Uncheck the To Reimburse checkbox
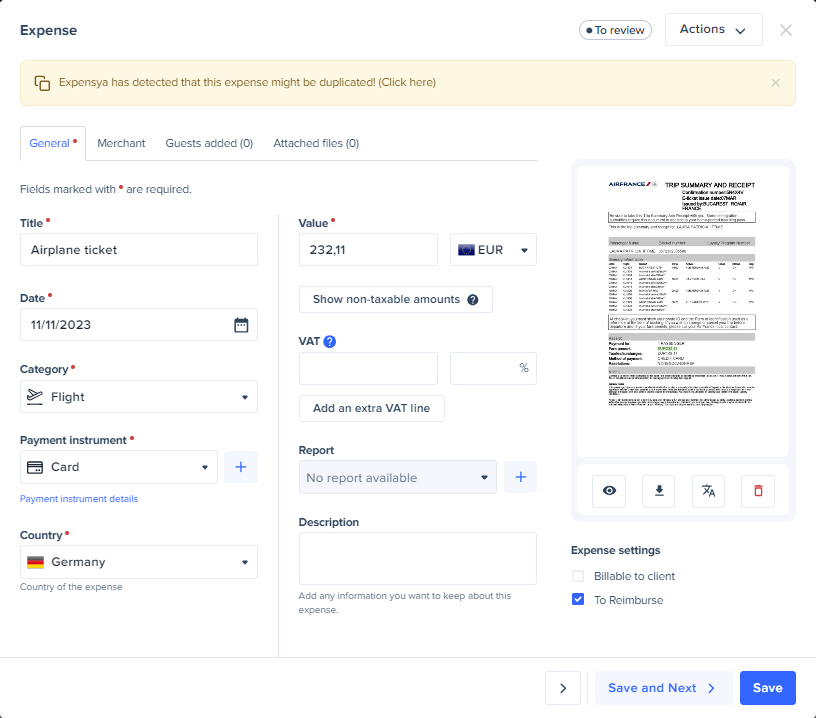This screenshot has height=718, width=816. [577, 599]
